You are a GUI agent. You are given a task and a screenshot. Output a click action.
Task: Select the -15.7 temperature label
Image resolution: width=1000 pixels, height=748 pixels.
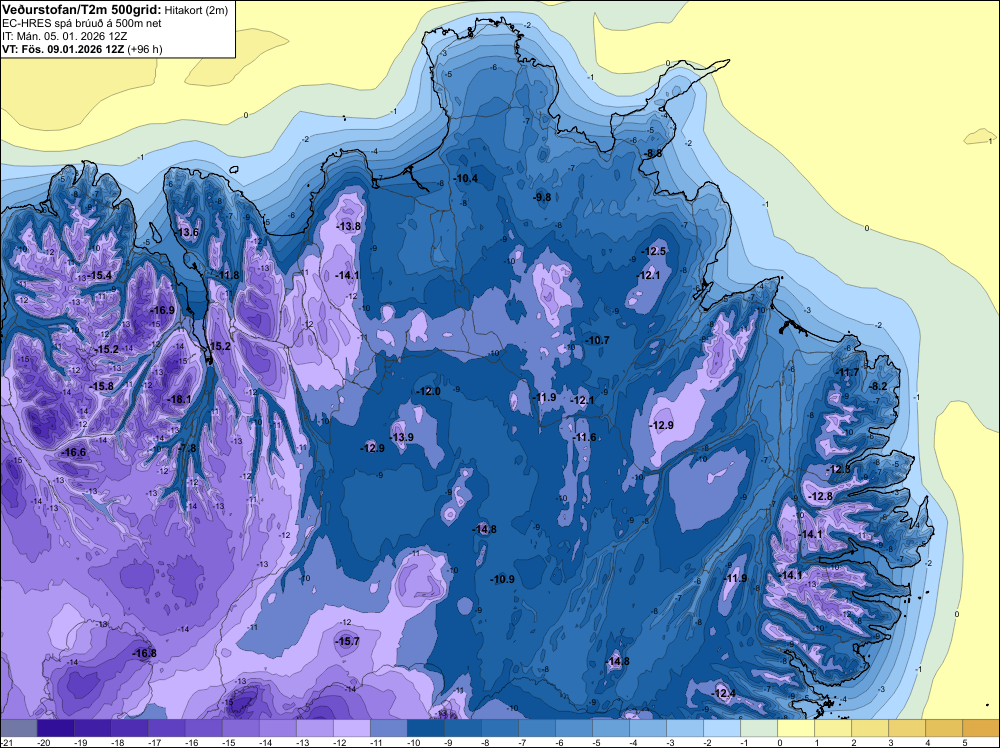coord(347,642)
